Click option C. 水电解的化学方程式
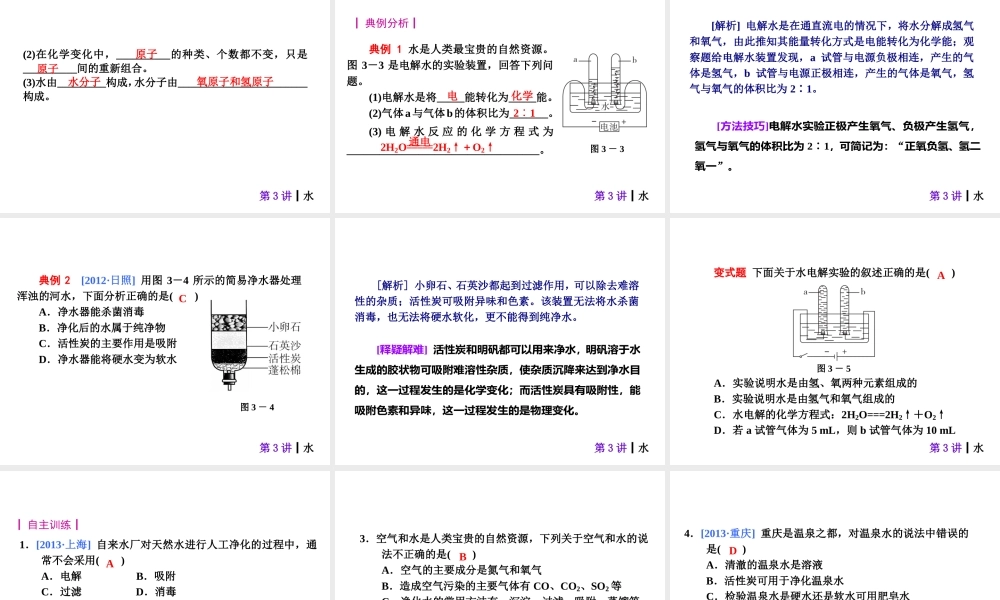Viewport: 1000px width, 600px height. (828, 415)
